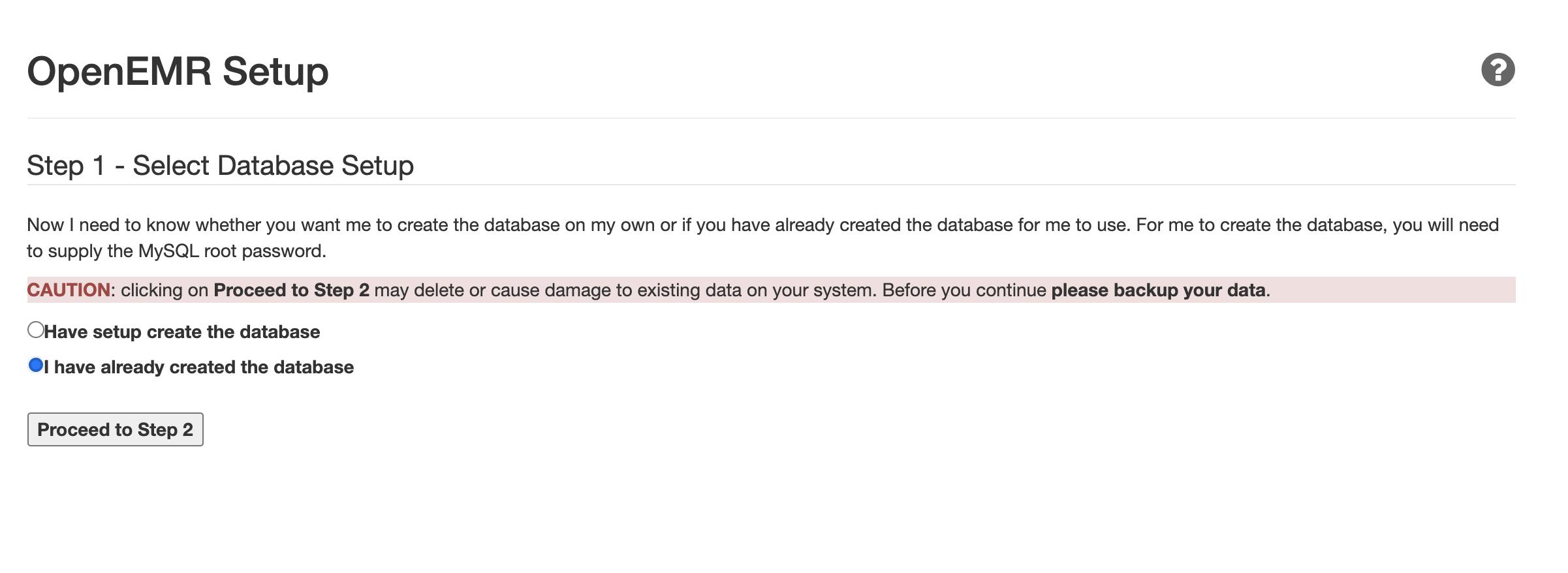1568x573 pixels.
Task: Click the pink caution banner background
Action: click(1390, 290)
